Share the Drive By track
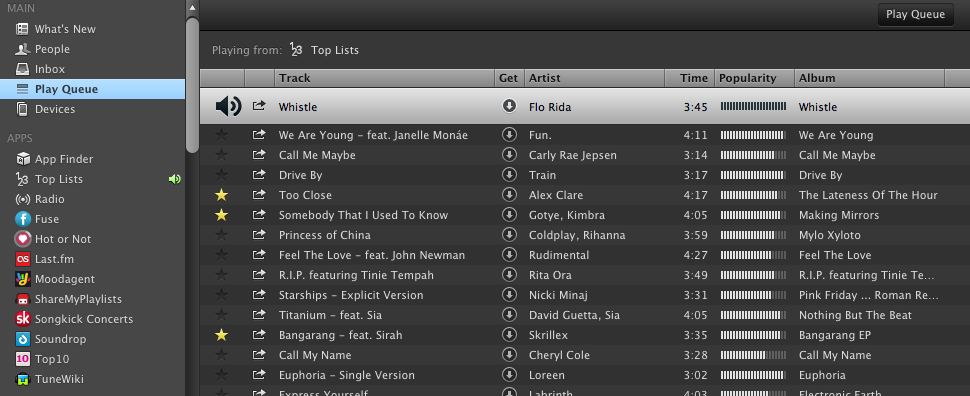Viewport: 970px width, 396px height. click(259, 174)
